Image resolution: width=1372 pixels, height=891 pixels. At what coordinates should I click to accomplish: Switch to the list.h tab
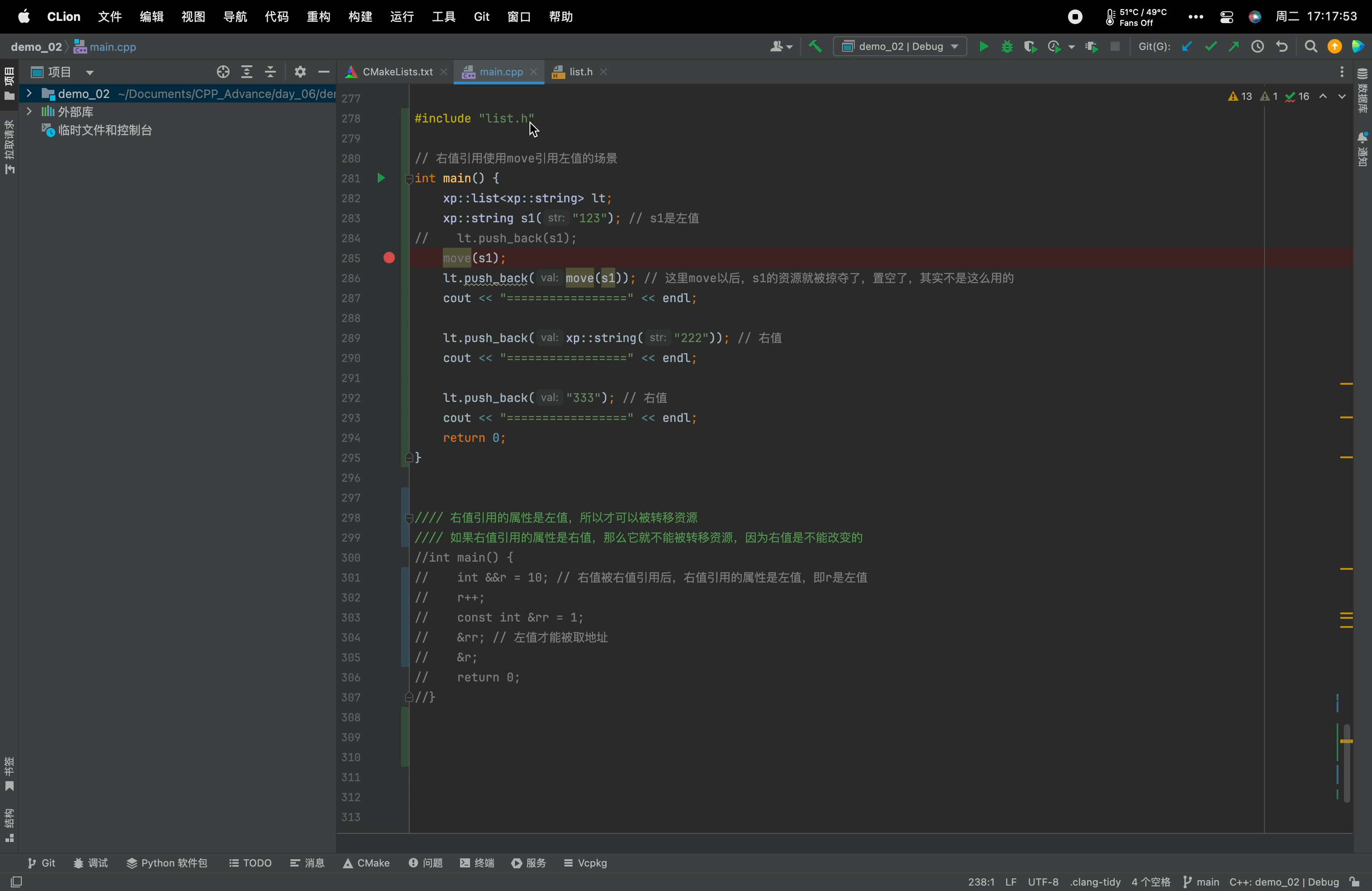[580, 72]
